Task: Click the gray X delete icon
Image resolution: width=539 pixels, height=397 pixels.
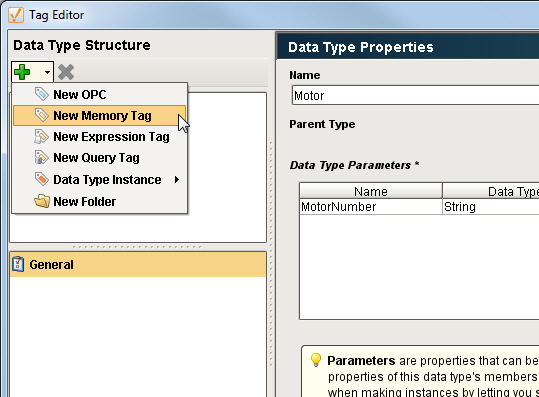Action: (66, 72)
